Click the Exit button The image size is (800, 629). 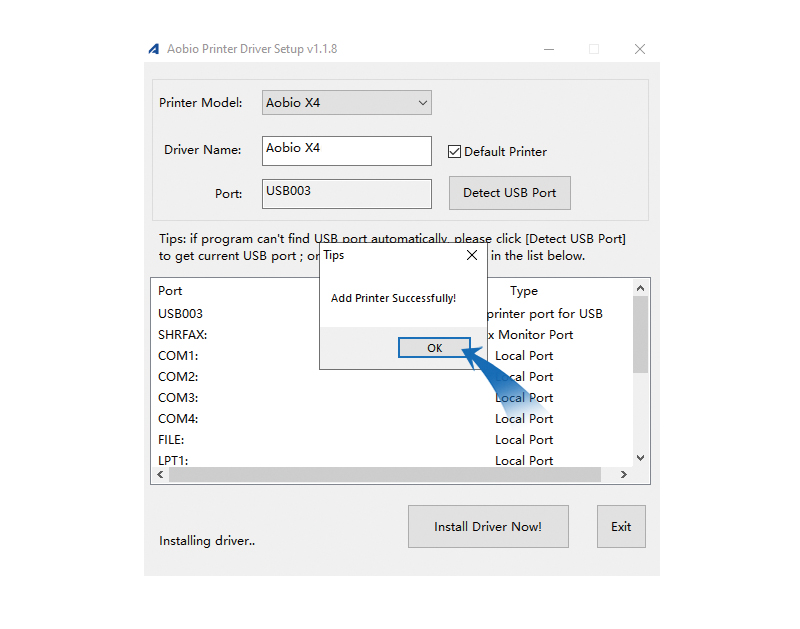621,526
